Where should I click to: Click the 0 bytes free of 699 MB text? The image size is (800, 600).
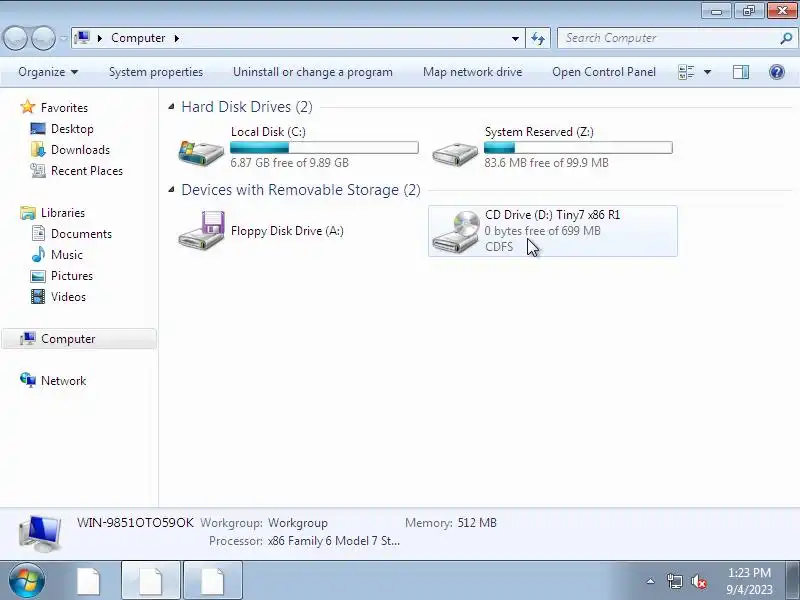click(x=542, y=231)
